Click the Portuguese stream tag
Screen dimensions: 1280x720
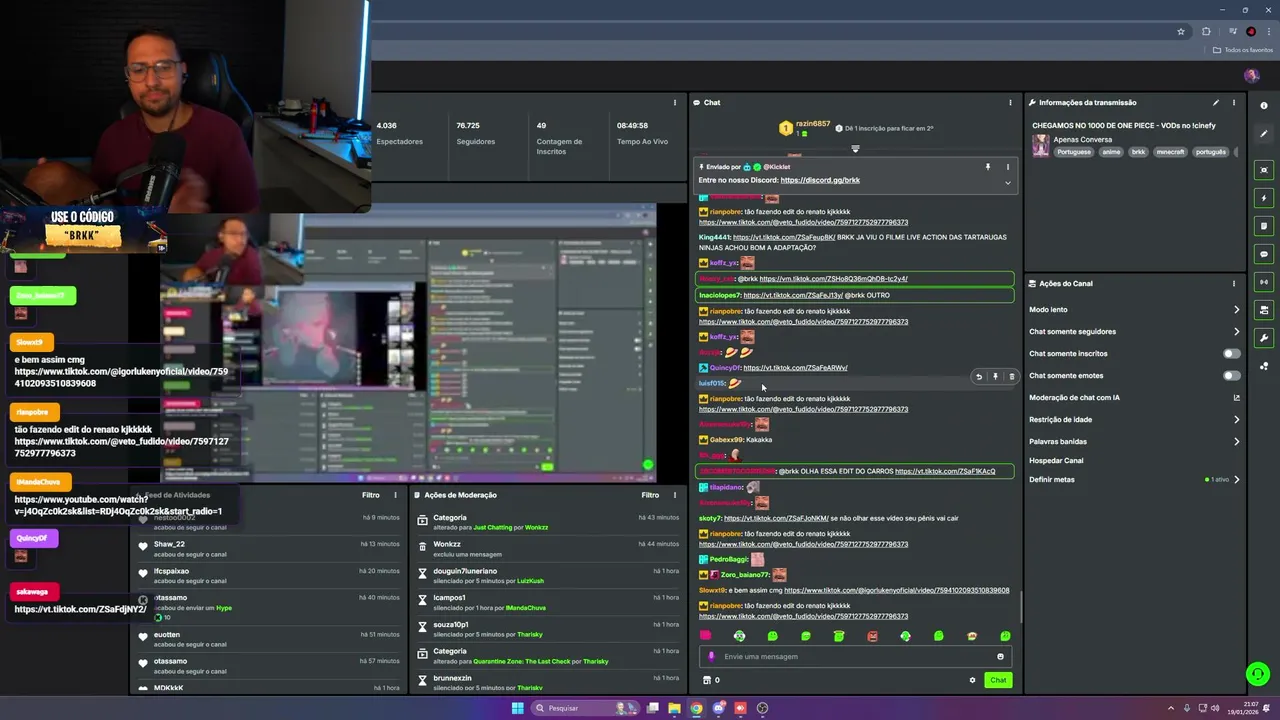click(1074, 152)
